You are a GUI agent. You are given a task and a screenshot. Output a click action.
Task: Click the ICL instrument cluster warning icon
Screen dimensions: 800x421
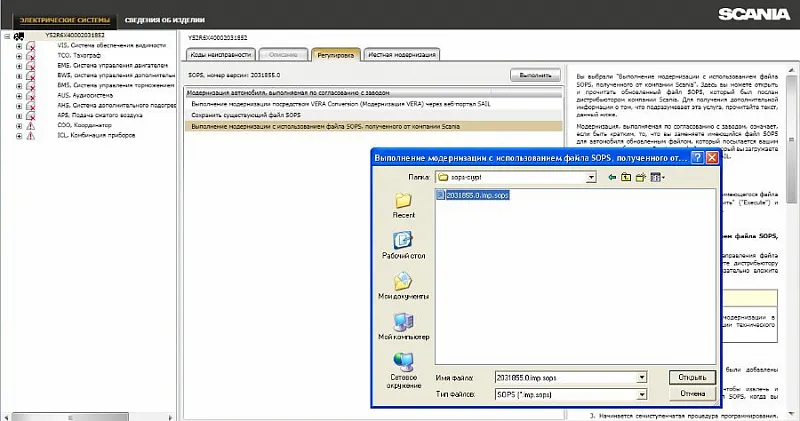click(x=31, y=136)
